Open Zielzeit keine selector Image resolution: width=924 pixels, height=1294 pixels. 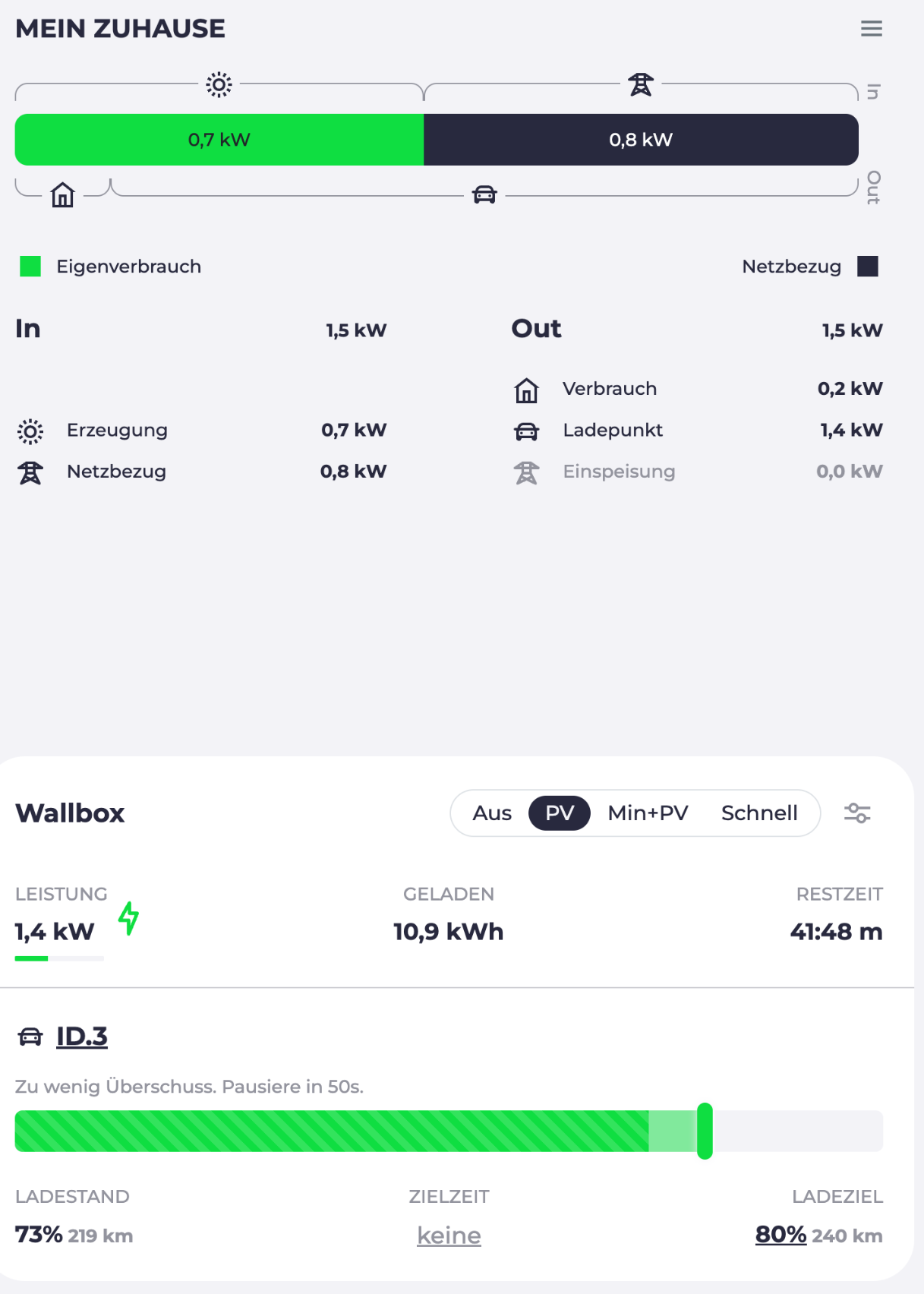[x=449, y=1236]
